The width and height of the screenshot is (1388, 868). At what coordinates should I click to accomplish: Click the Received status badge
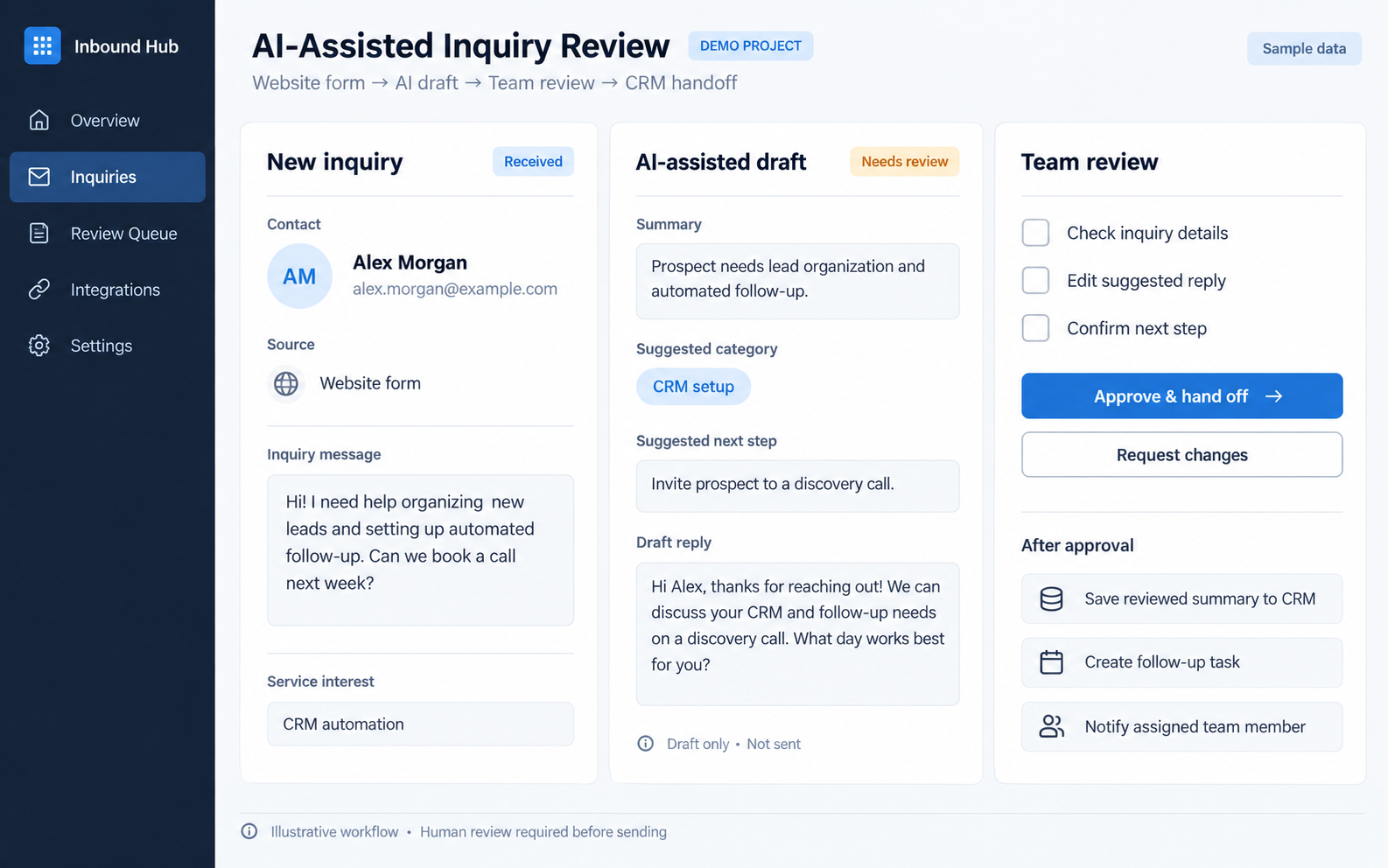coord(533,162)
